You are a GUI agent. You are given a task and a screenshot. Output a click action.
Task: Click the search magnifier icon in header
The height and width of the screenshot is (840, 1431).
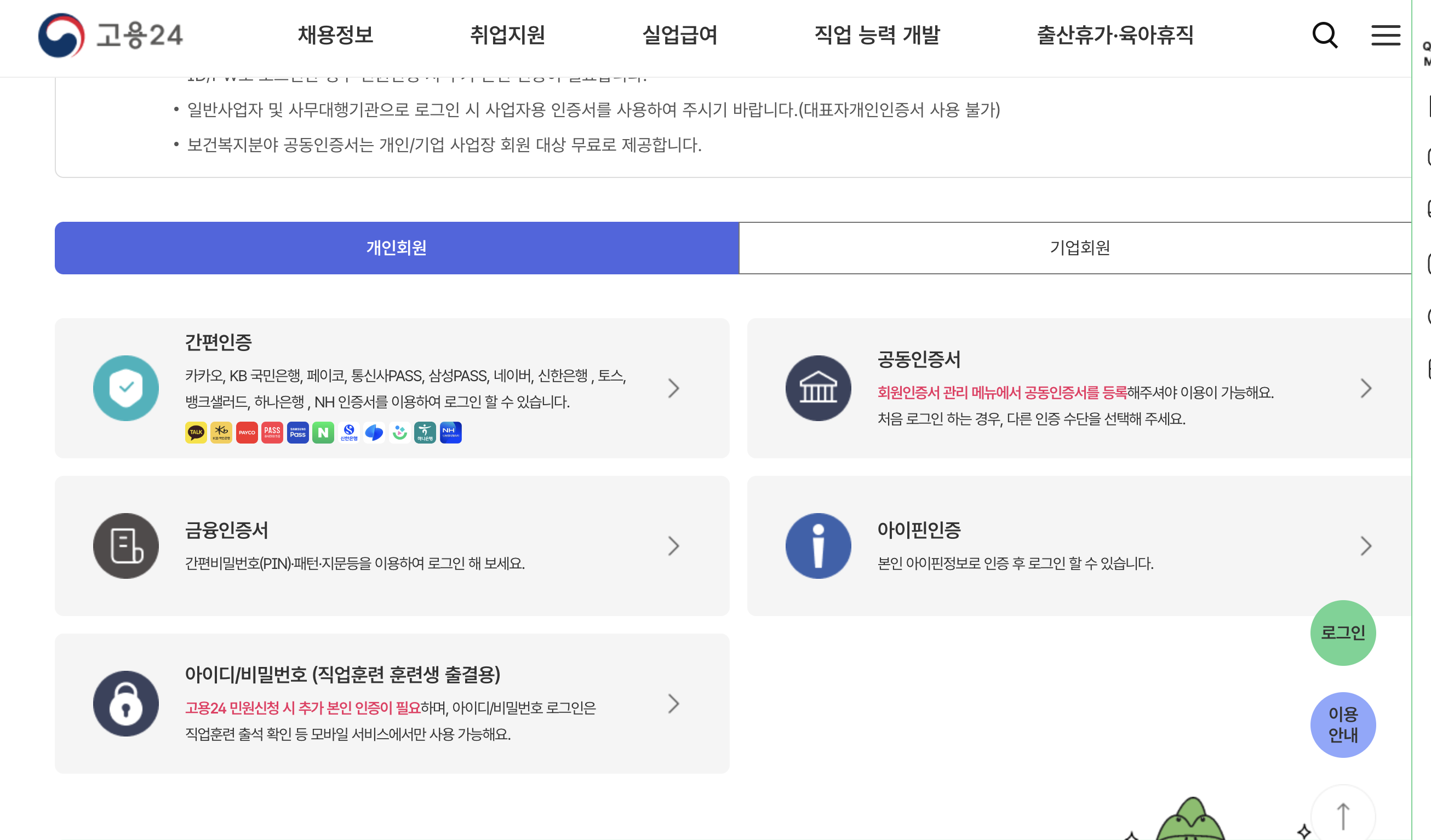click(x=1324, y=35)
